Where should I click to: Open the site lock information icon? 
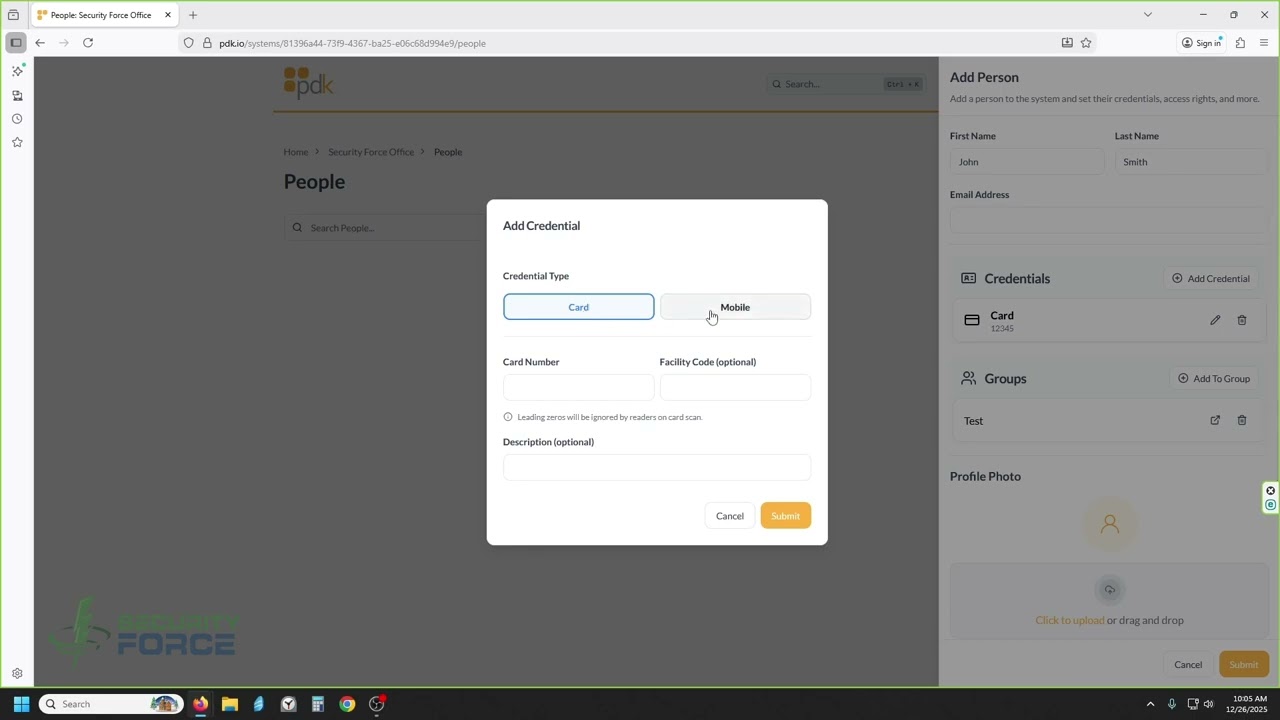tap(207, 43)
